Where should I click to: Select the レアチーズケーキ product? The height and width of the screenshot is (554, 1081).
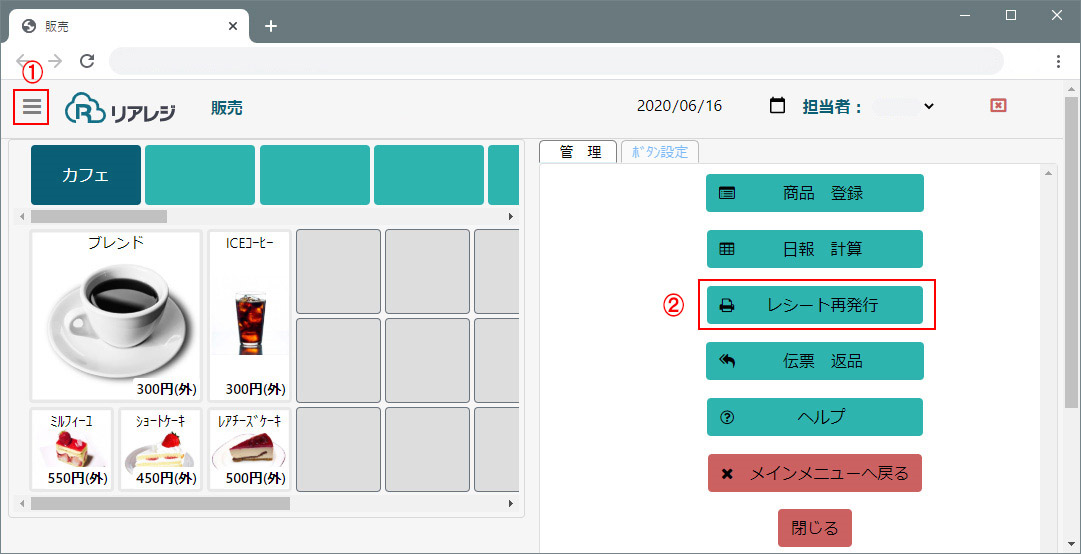tap(250, 449)
